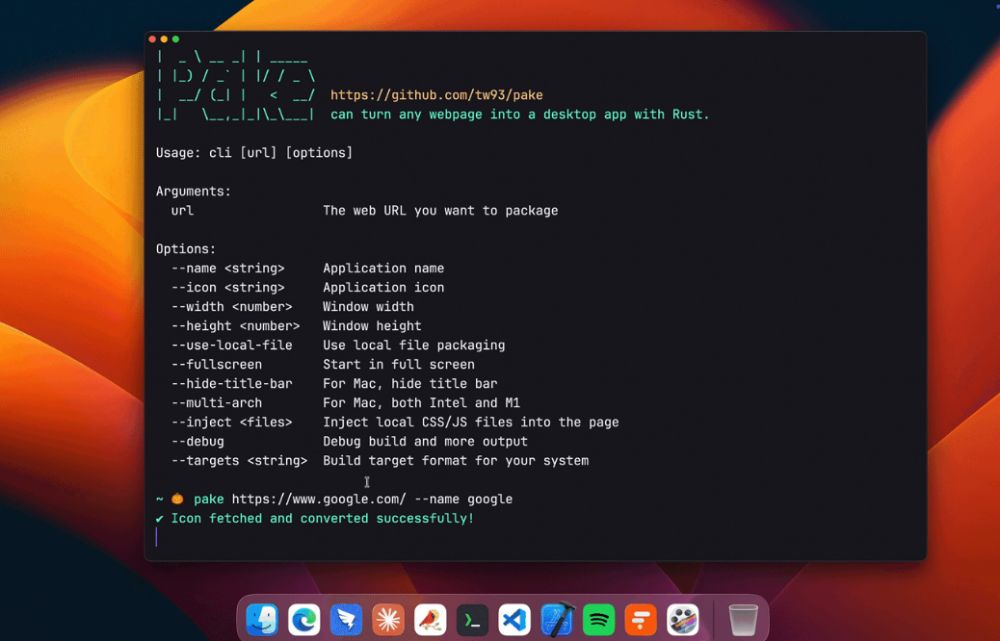Click 'Icon fetched and converted successfully!' message
This screenshot has width=1000, height=641.
tap(323, 518)
